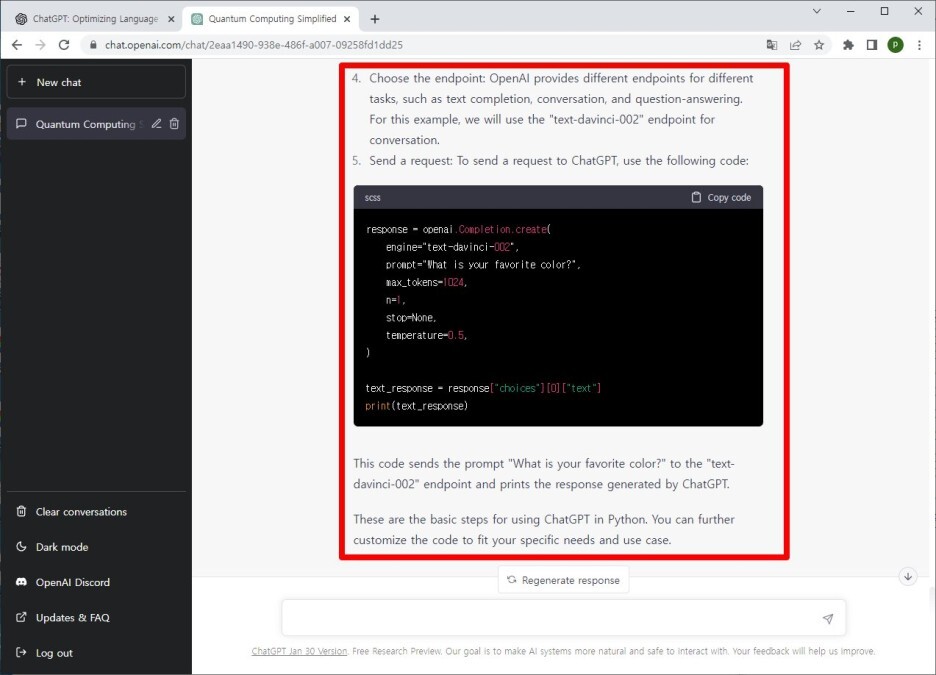Select the address bar URL
The width and height of the screenshot is (936, 675).
(x=254, y=45)
